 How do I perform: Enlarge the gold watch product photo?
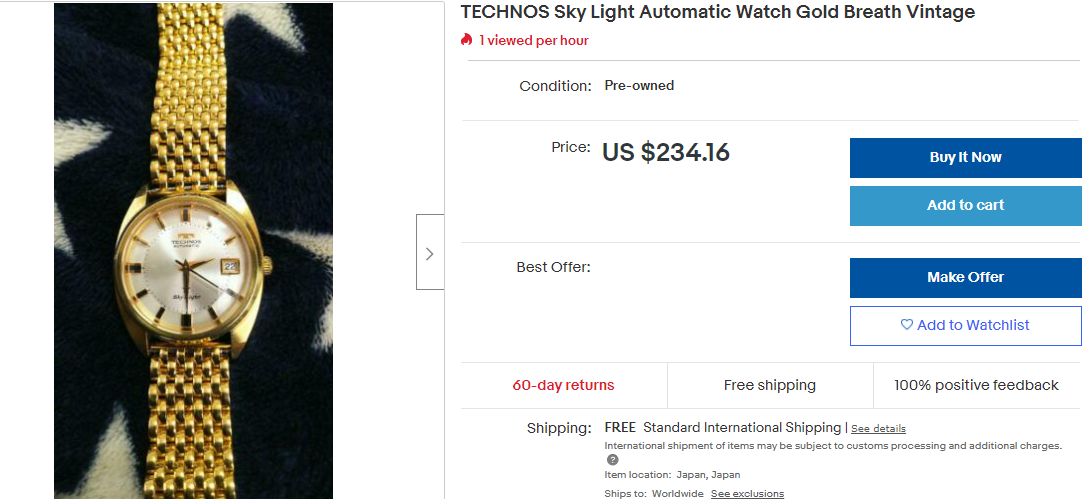pyautogui.click(x=193, y=250)
